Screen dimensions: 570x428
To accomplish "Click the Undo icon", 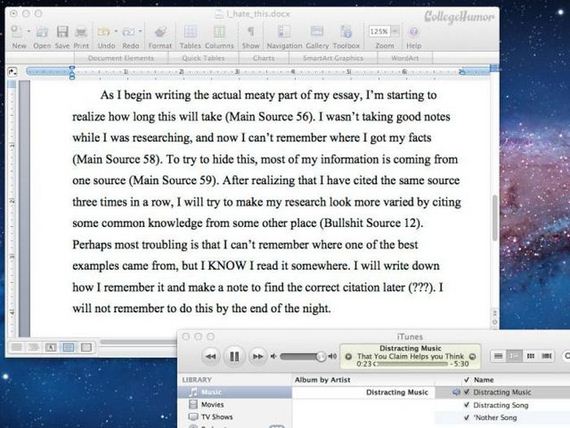I will [x=104, y=32].
